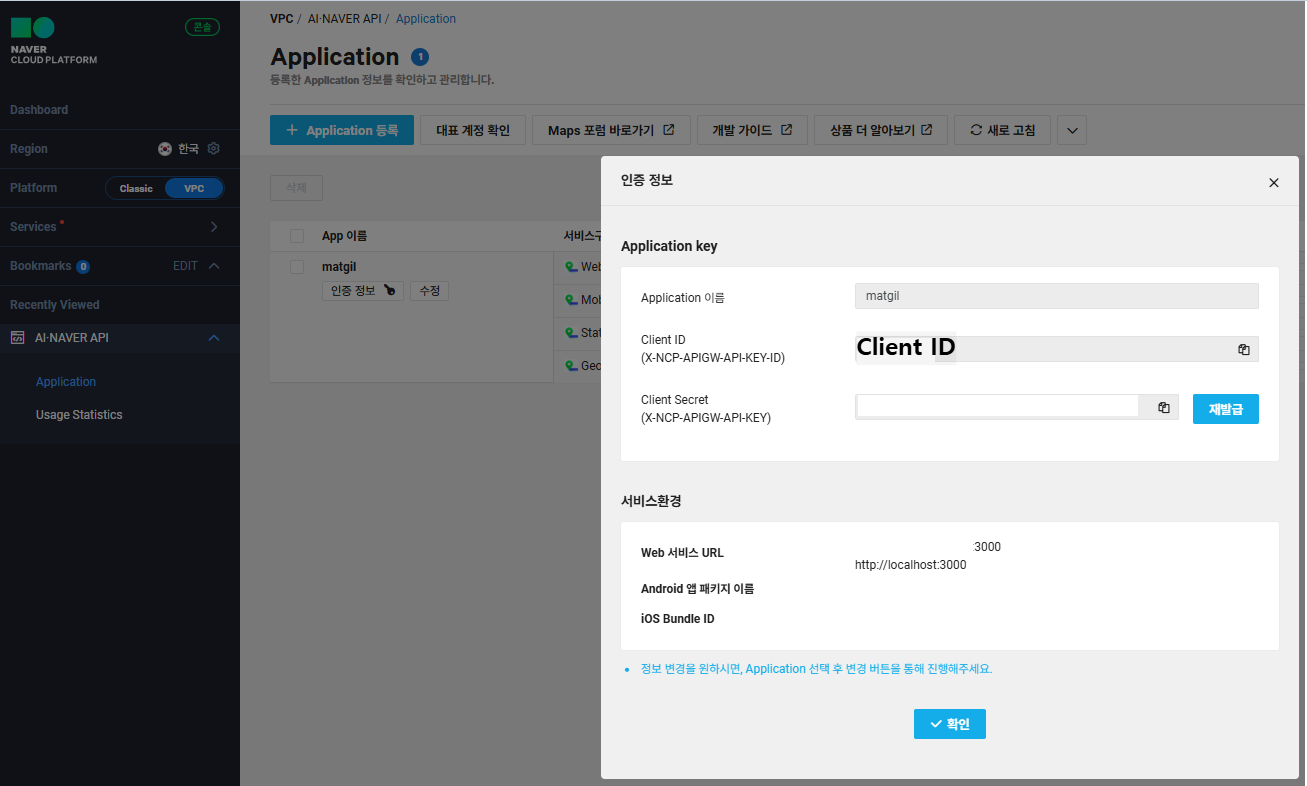The image size is (1307, 786).
Task: Click the 수정 button for matgil
Action: 429,291
